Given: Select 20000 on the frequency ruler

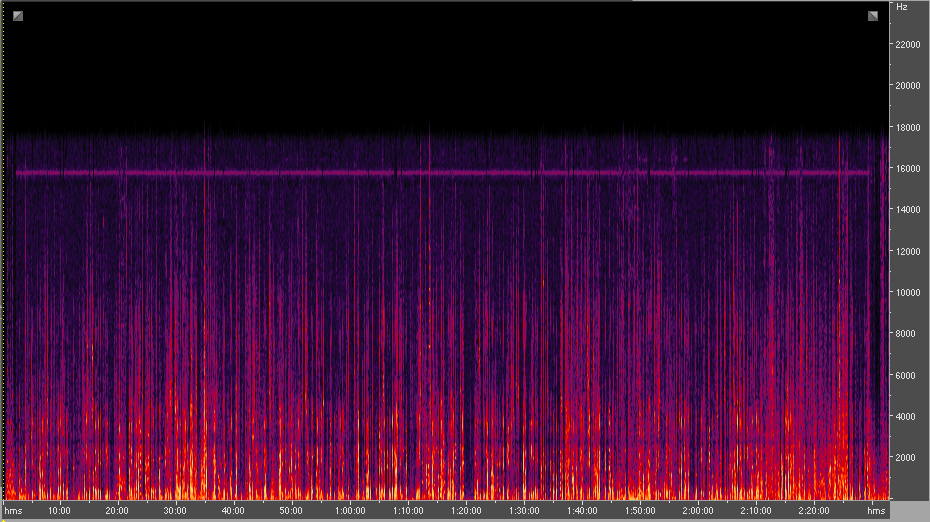Looking at the screenshot, I should (908, 86).
